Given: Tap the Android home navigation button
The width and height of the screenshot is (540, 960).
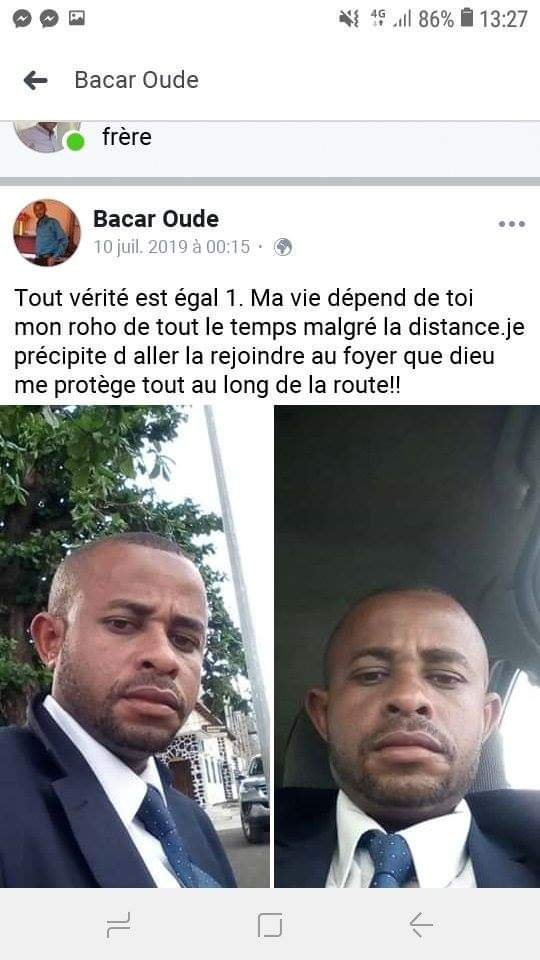Looking at the screenshot, I should (270, 924).
